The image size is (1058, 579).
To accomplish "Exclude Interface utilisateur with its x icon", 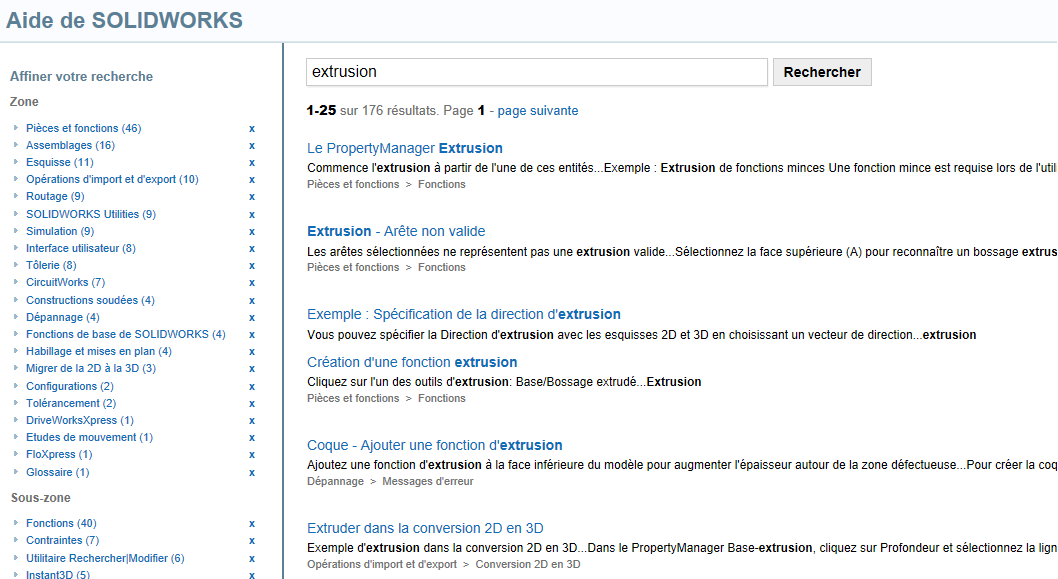I will [252, 249].
